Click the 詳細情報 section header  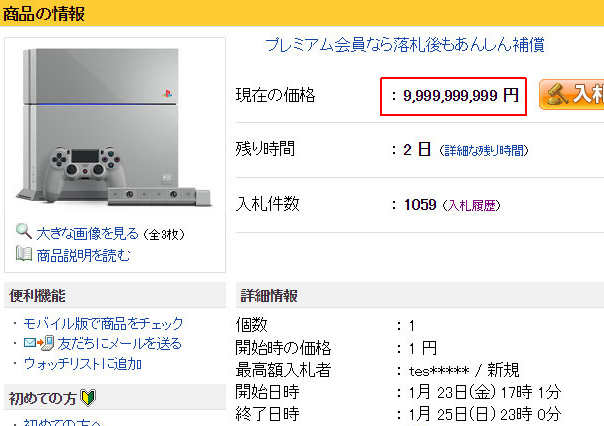click(x=269, y=296)
